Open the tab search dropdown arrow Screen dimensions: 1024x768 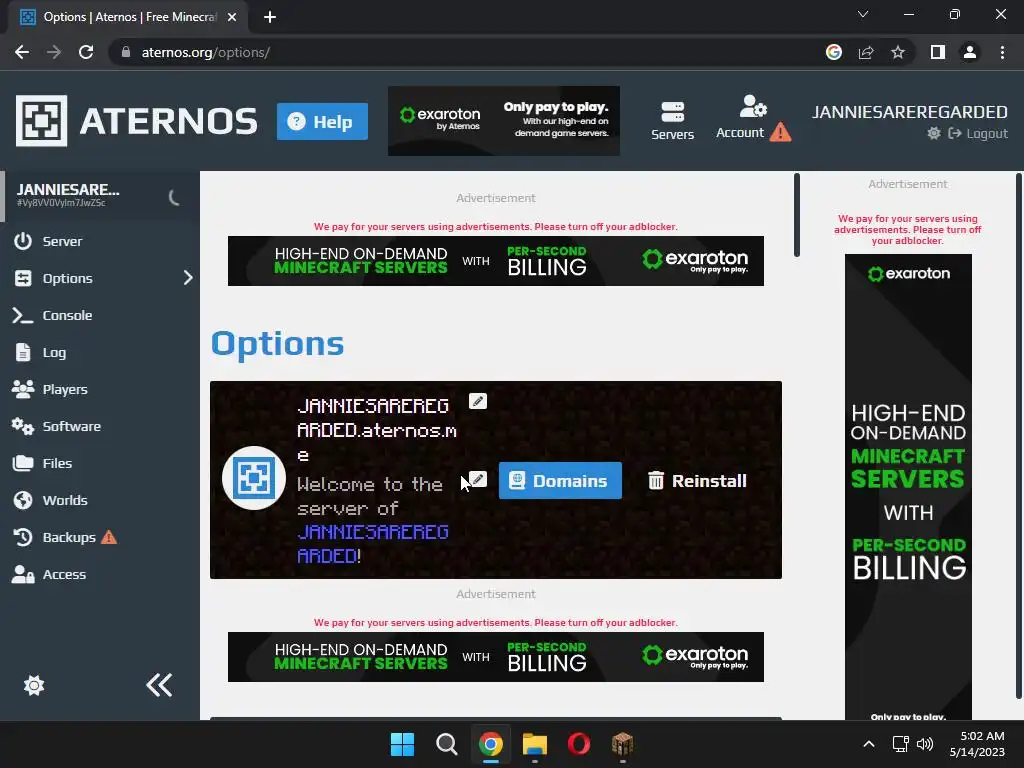863,14
